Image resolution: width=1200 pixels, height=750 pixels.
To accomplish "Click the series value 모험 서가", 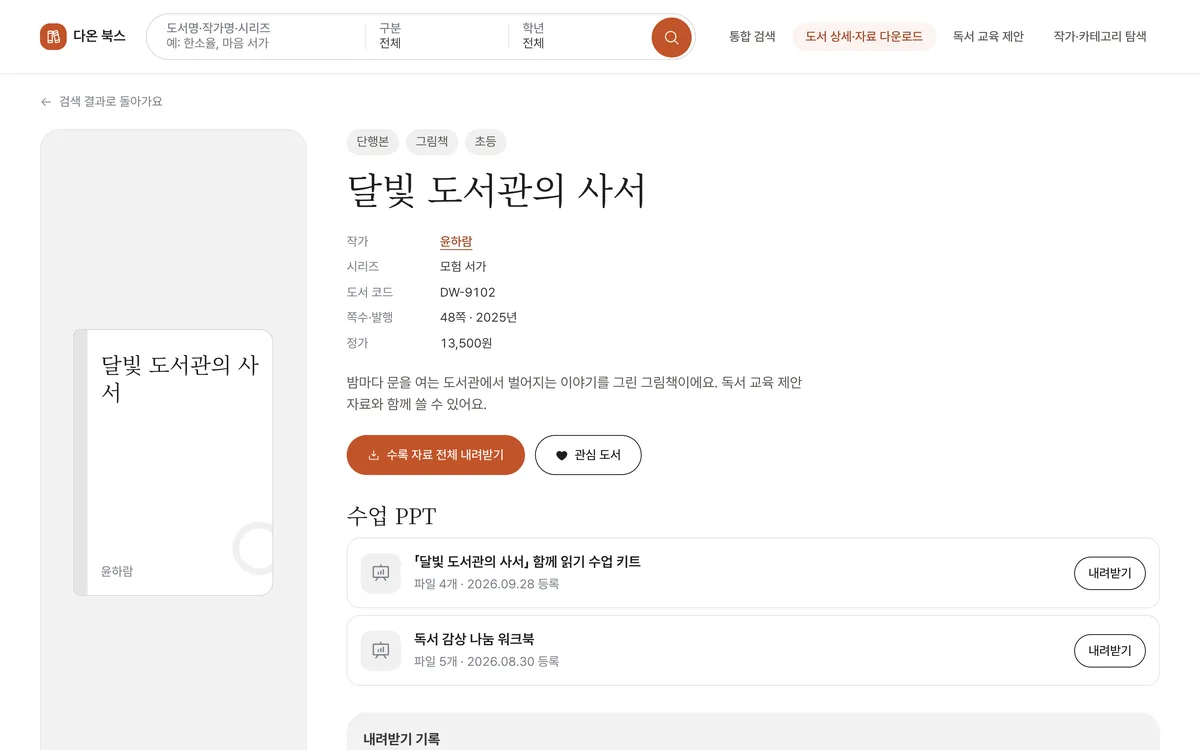I will pos(463,267).
